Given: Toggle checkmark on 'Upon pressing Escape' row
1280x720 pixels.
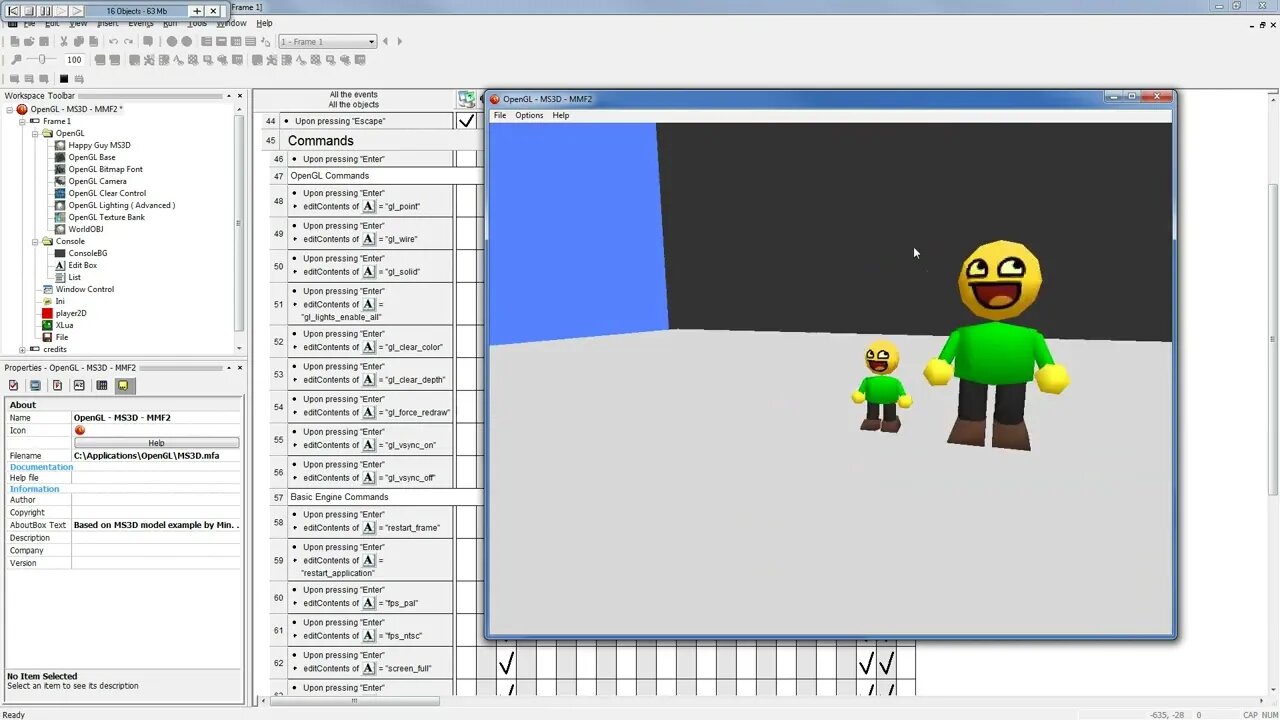Looking at the screenshot, I should [x=466, y=121].
